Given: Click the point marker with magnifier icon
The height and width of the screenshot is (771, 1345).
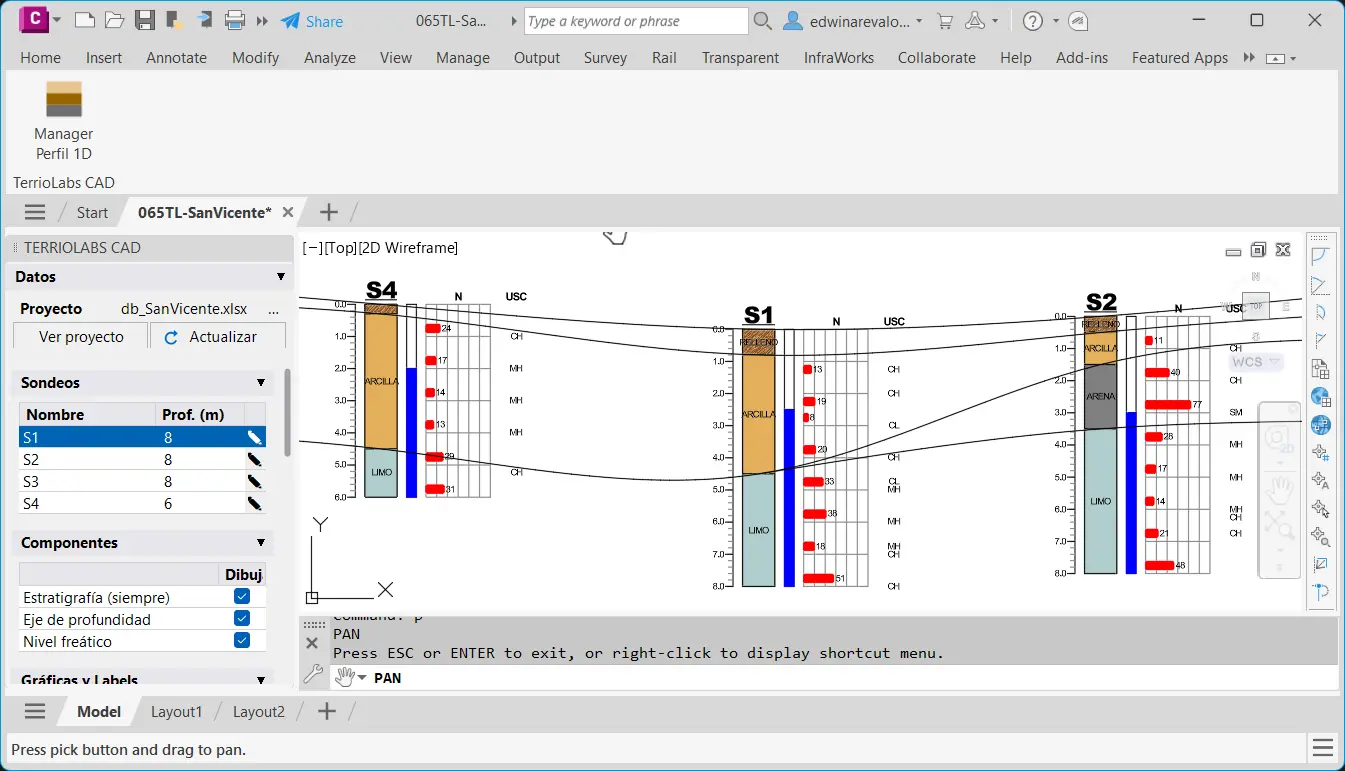Looking at the screenshot, I should (x=1320, y=537).
